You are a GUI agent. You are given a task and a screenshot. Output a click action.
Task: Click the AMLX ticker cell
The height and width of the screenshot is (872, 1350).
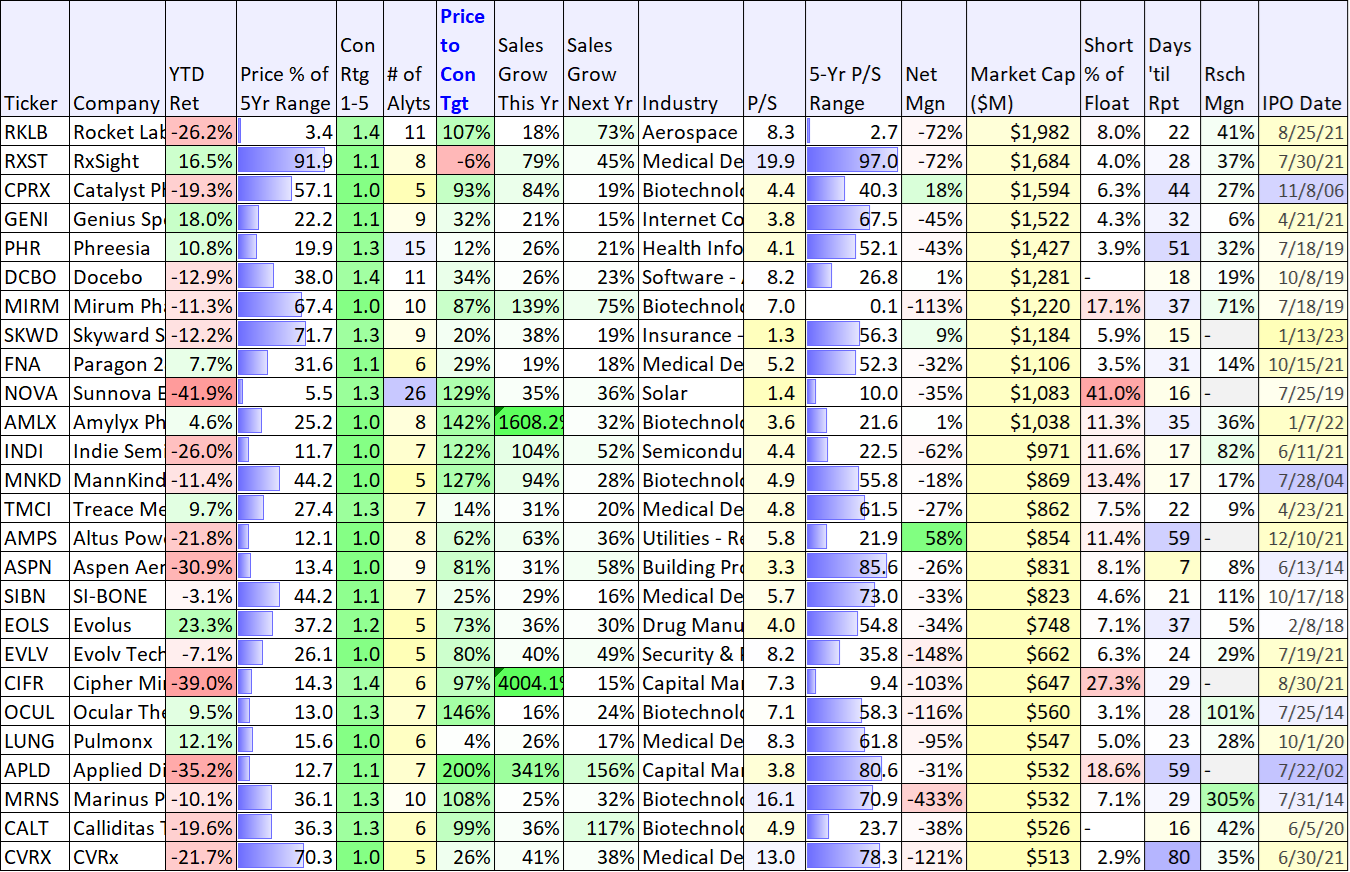pyautogui.click(x=35, y=422)
